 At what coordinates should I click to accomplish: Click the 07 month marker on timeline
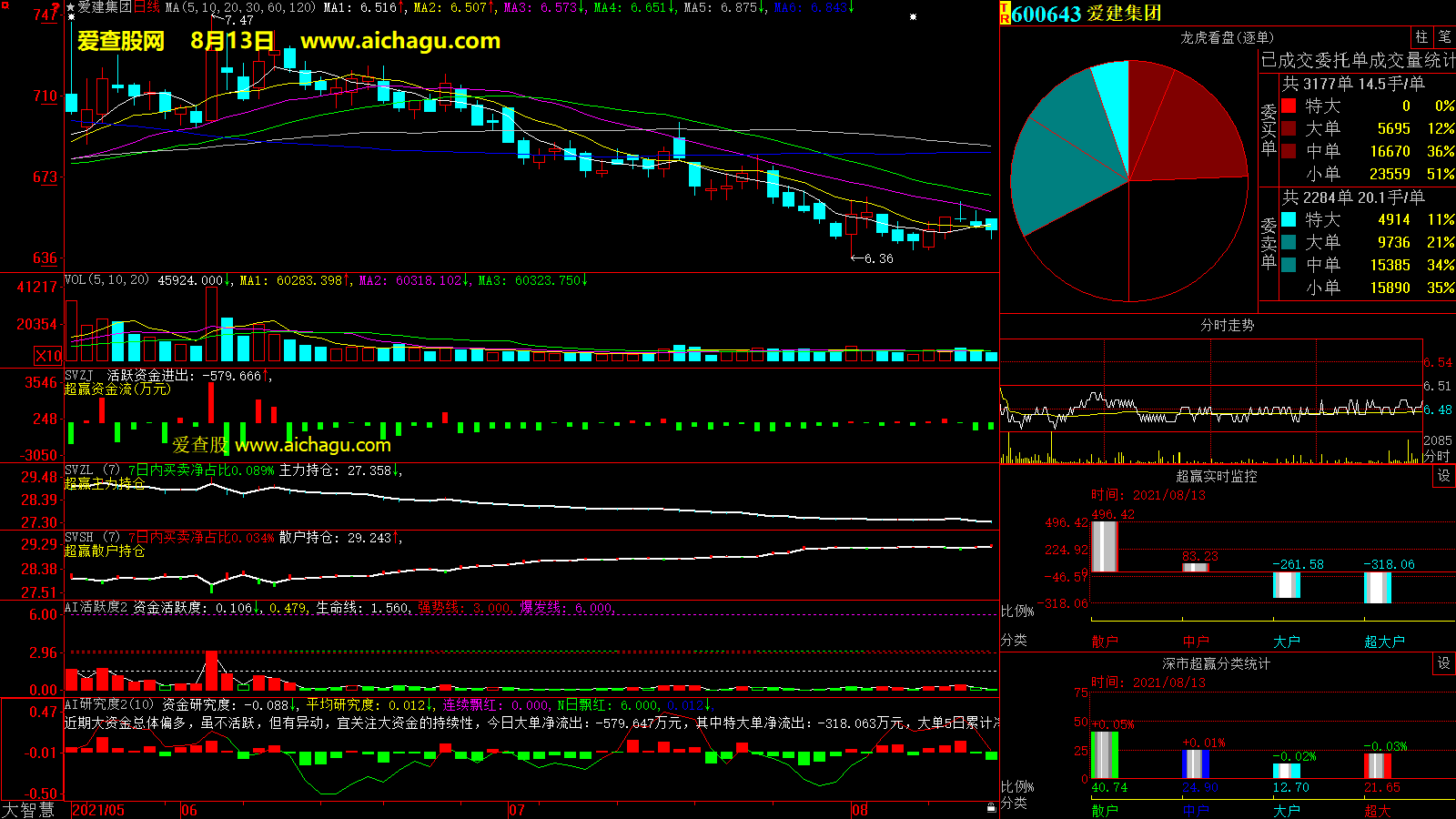(x=516, y=810)
